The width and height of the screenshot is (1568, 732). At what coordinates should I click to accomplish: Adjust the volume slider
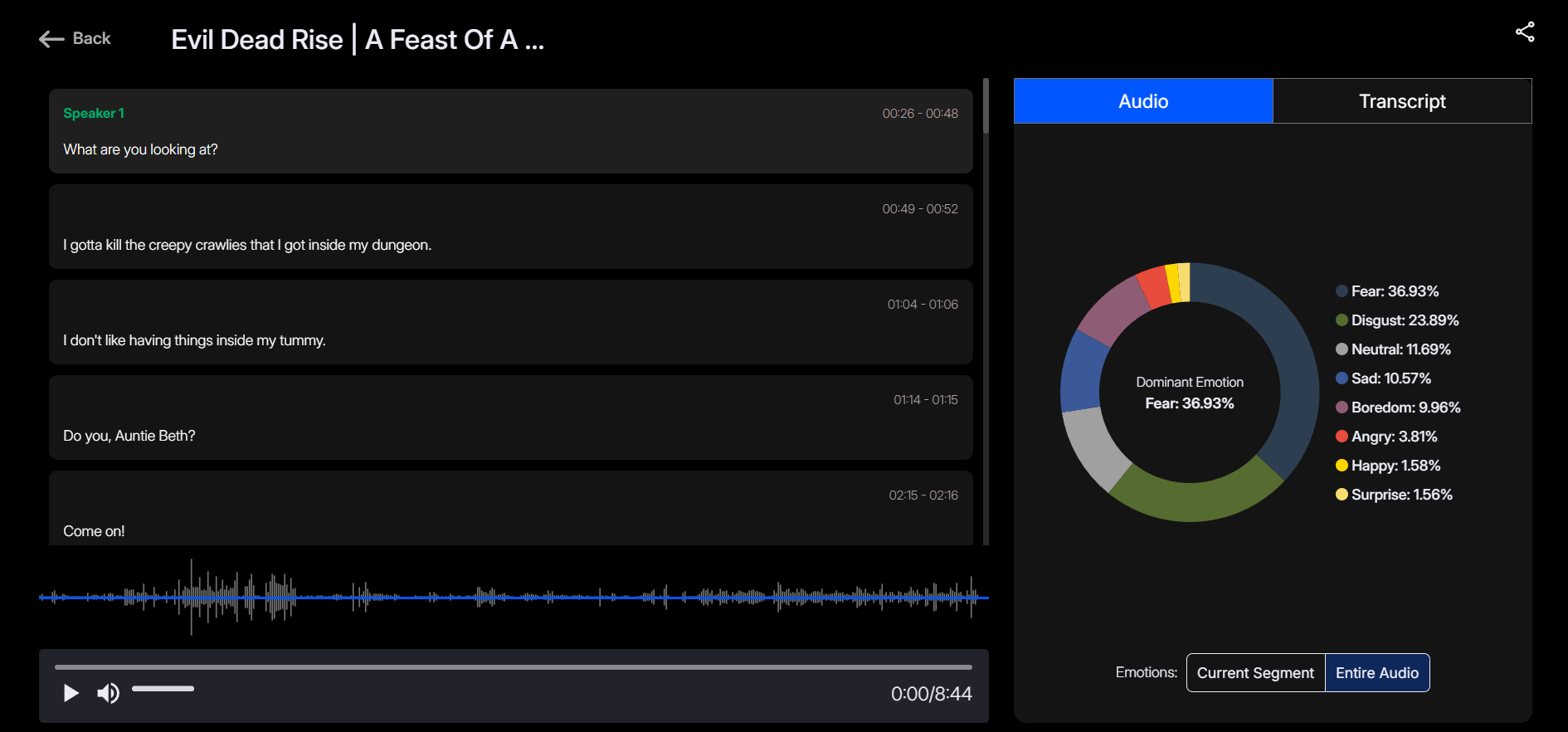click(x=163, y=688)
